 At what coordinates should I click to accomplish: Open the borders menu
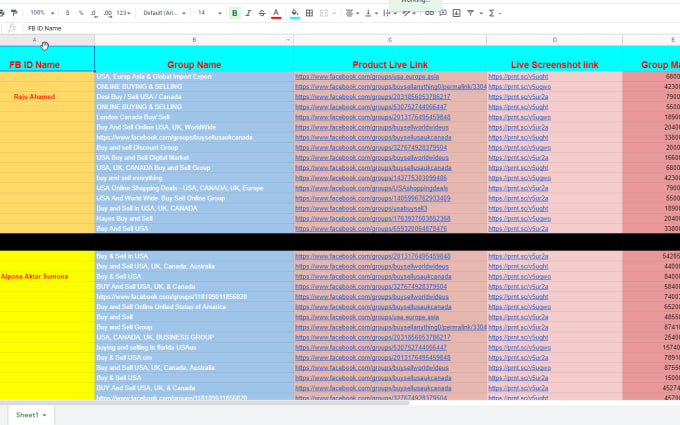[x=309, y=13]
